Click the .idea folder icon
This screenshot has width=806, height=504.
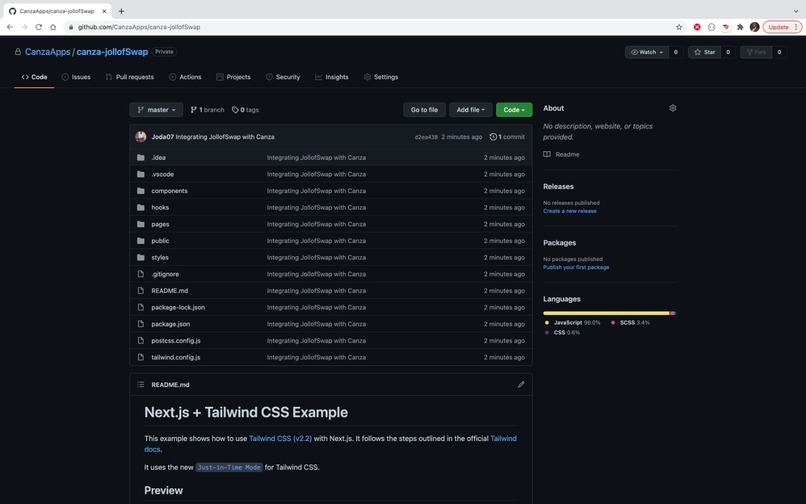(x=140, y=157)
